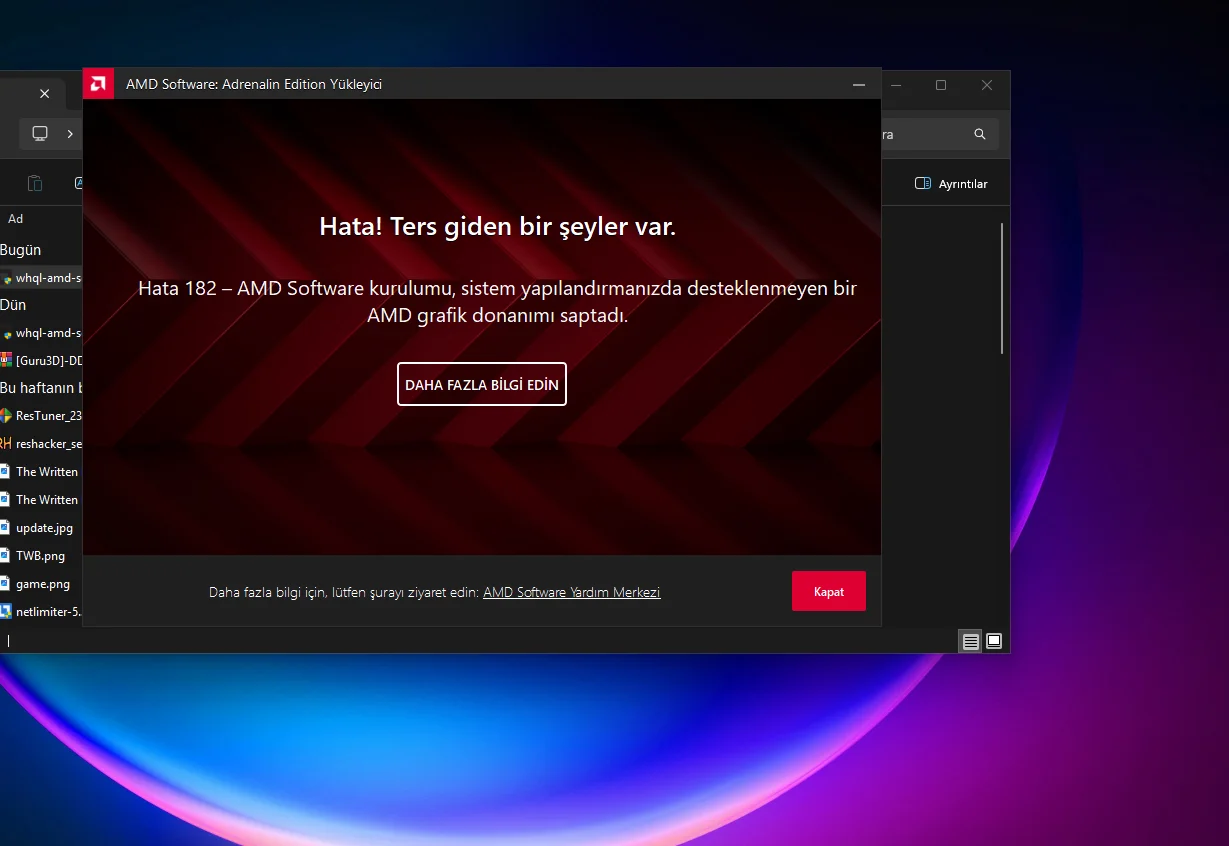Close the File Explorer tab with X
The height and width of the screenshot is (846, 1229).
click(44, 94)
